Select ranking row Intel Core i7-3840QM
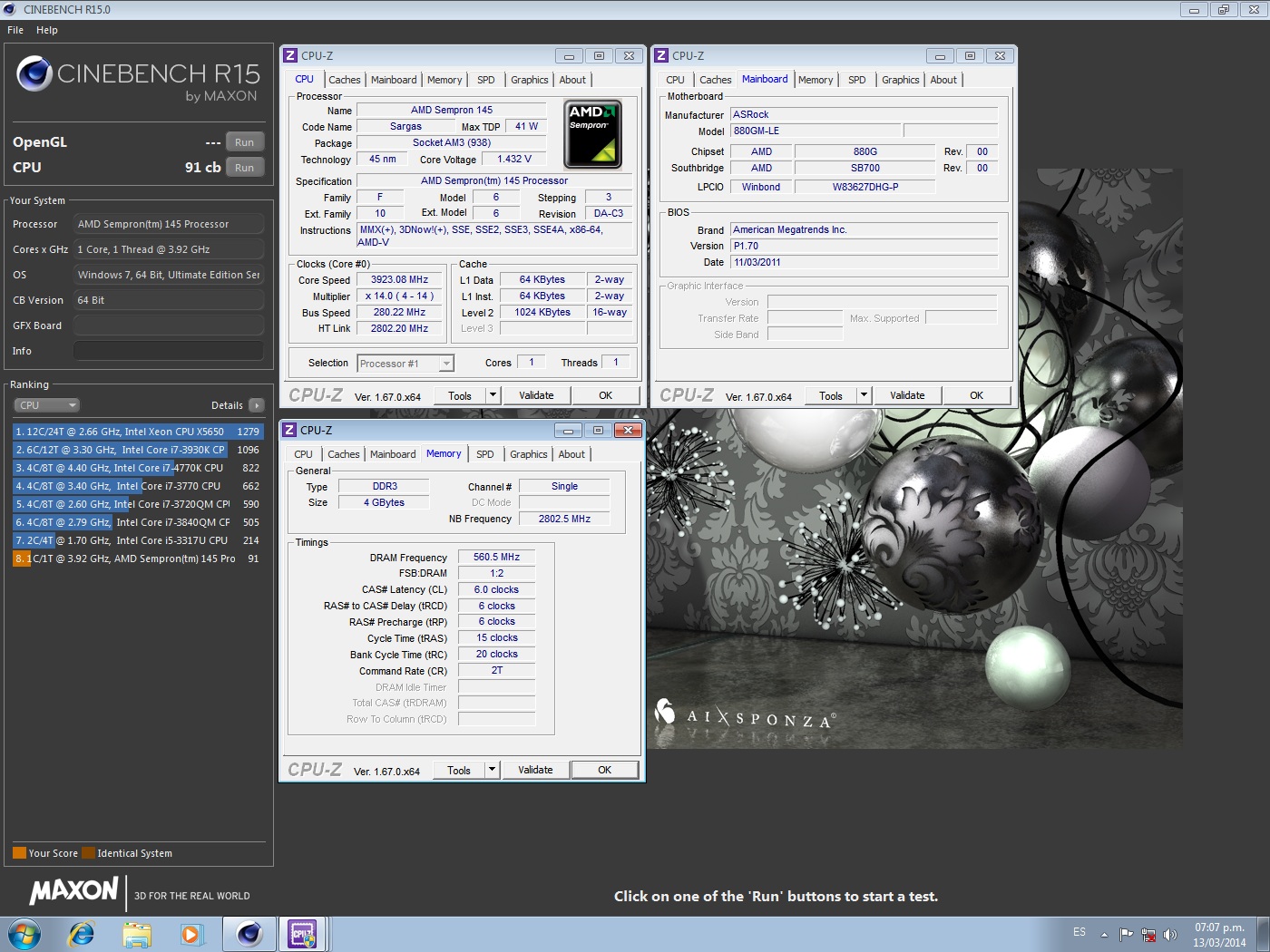This screenshot has height=952, width=1270. [138, 522]
